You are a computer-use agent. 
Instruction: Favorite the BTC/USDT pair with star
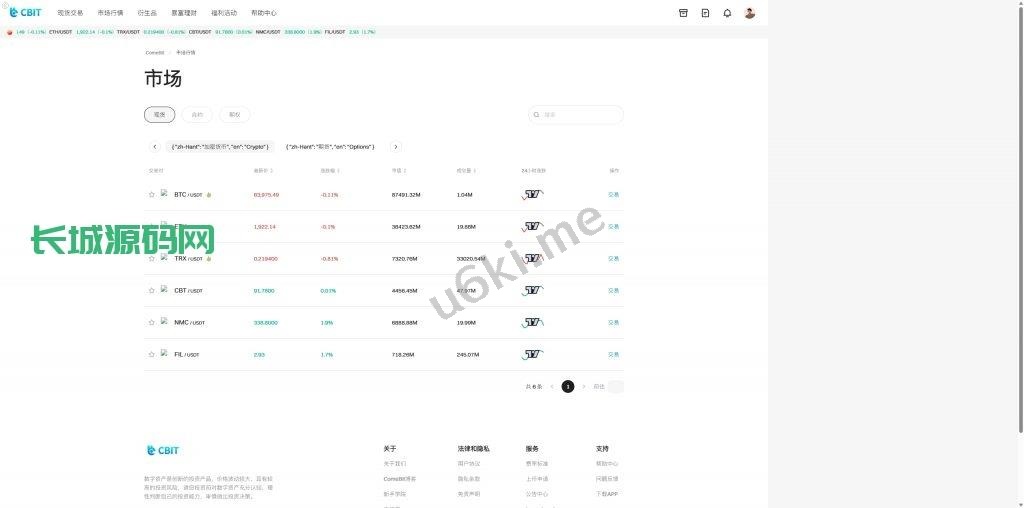pos(152,195)
